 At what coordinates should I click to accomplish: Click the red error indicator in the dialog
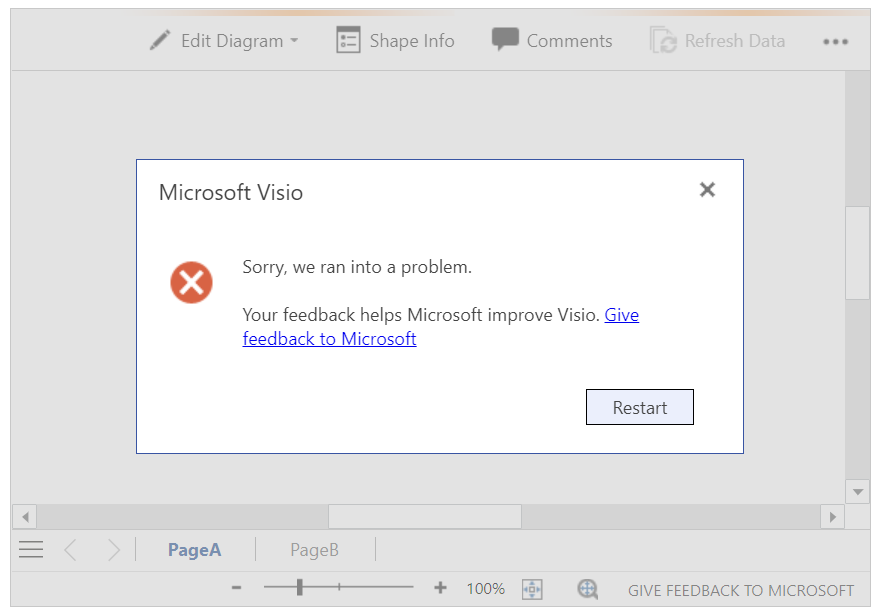click(191, 282)
